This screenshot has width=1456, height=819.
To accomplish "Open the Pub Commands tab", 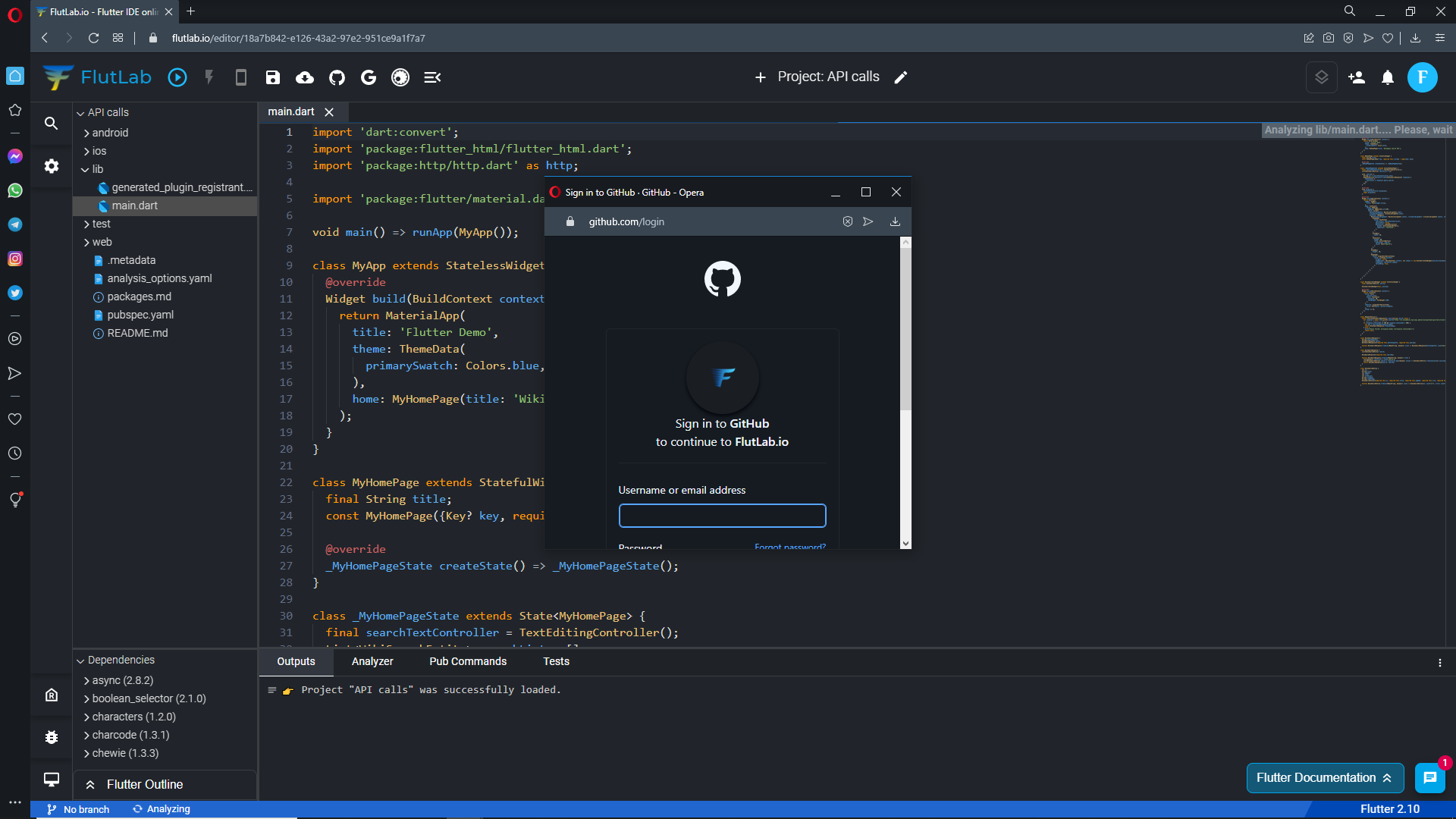I will click(468, 661).
